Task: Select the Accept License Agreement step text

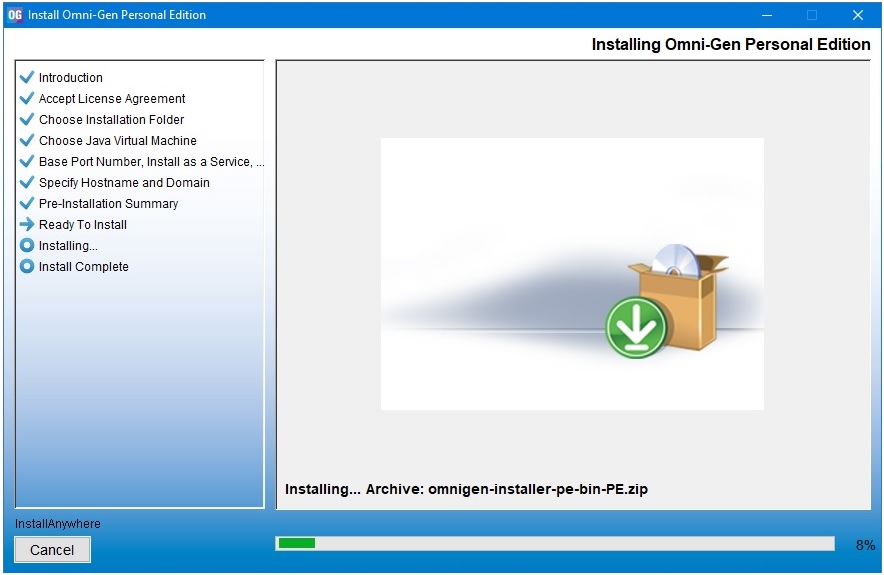Action: coord(112,99)
